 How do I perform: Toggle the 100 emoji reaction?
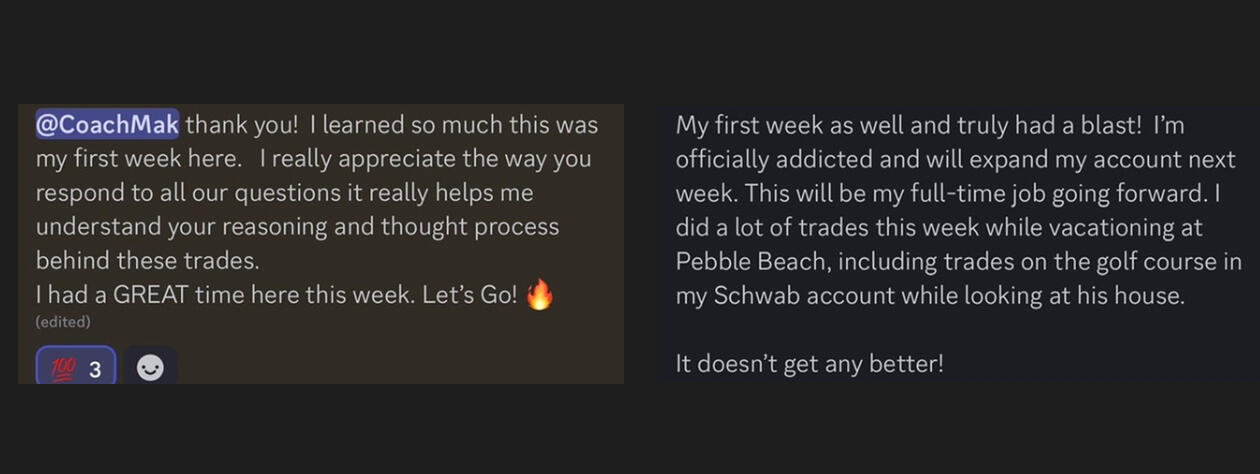point(76,368)
